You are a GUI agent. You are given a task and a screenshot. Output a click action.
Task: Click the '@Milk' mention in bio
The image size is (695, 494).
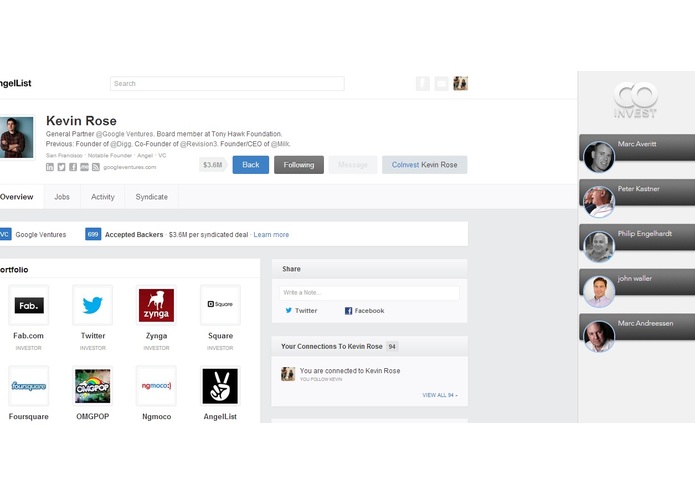pos(281,144)
